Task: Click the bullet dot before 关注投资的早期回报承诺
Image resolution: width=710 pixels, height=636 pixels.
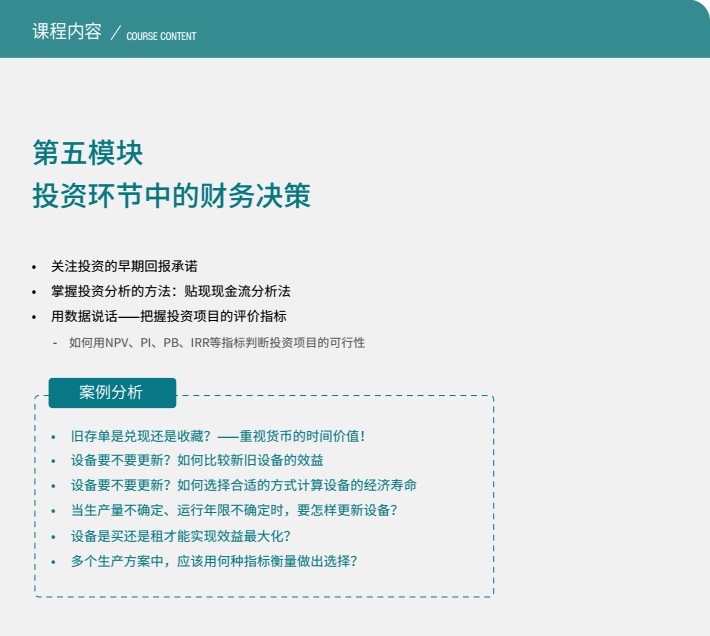Action: coord(34,267)
